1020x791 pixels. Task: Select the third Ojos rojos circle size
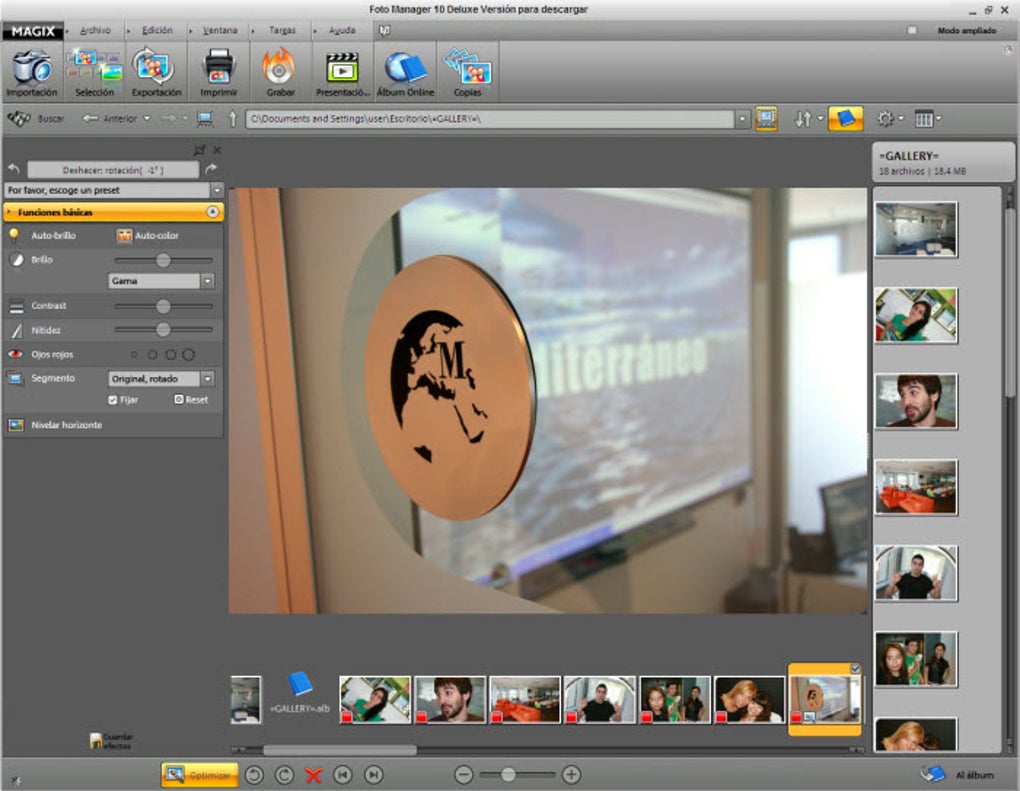pos(170,355)
